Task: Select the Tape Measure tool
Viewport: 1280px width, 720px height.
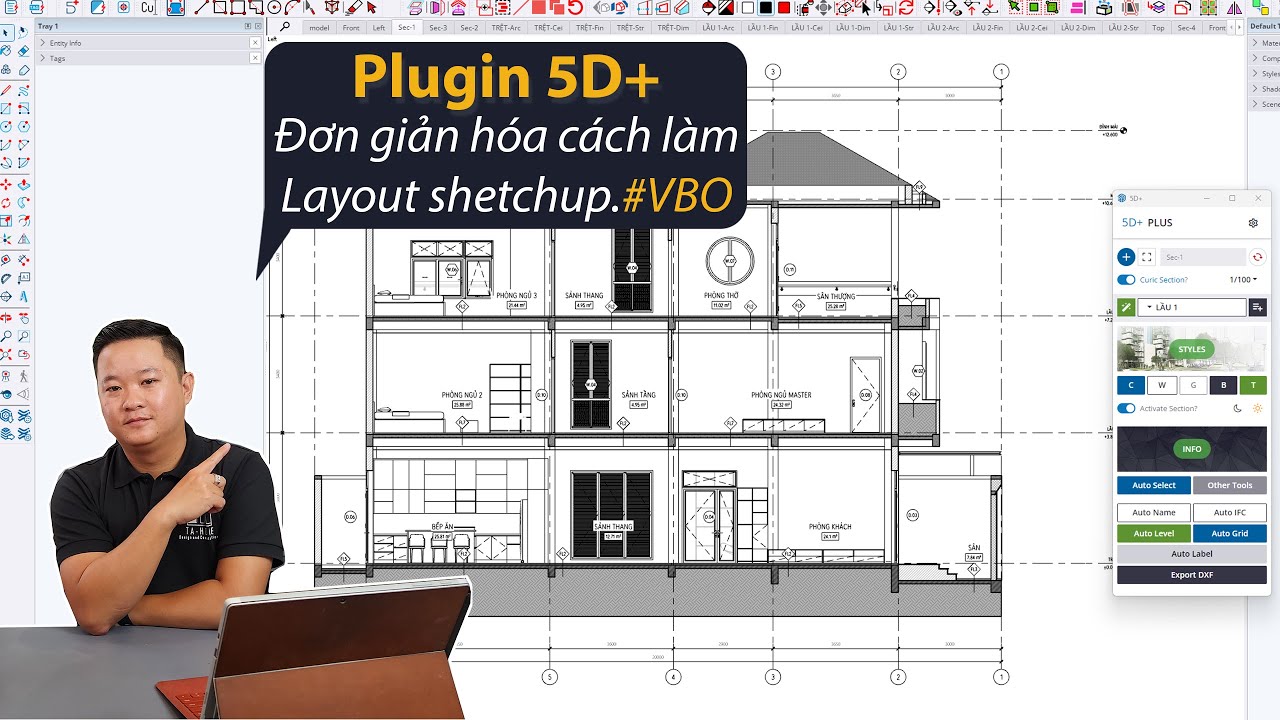Action: [x=6, y=259]
